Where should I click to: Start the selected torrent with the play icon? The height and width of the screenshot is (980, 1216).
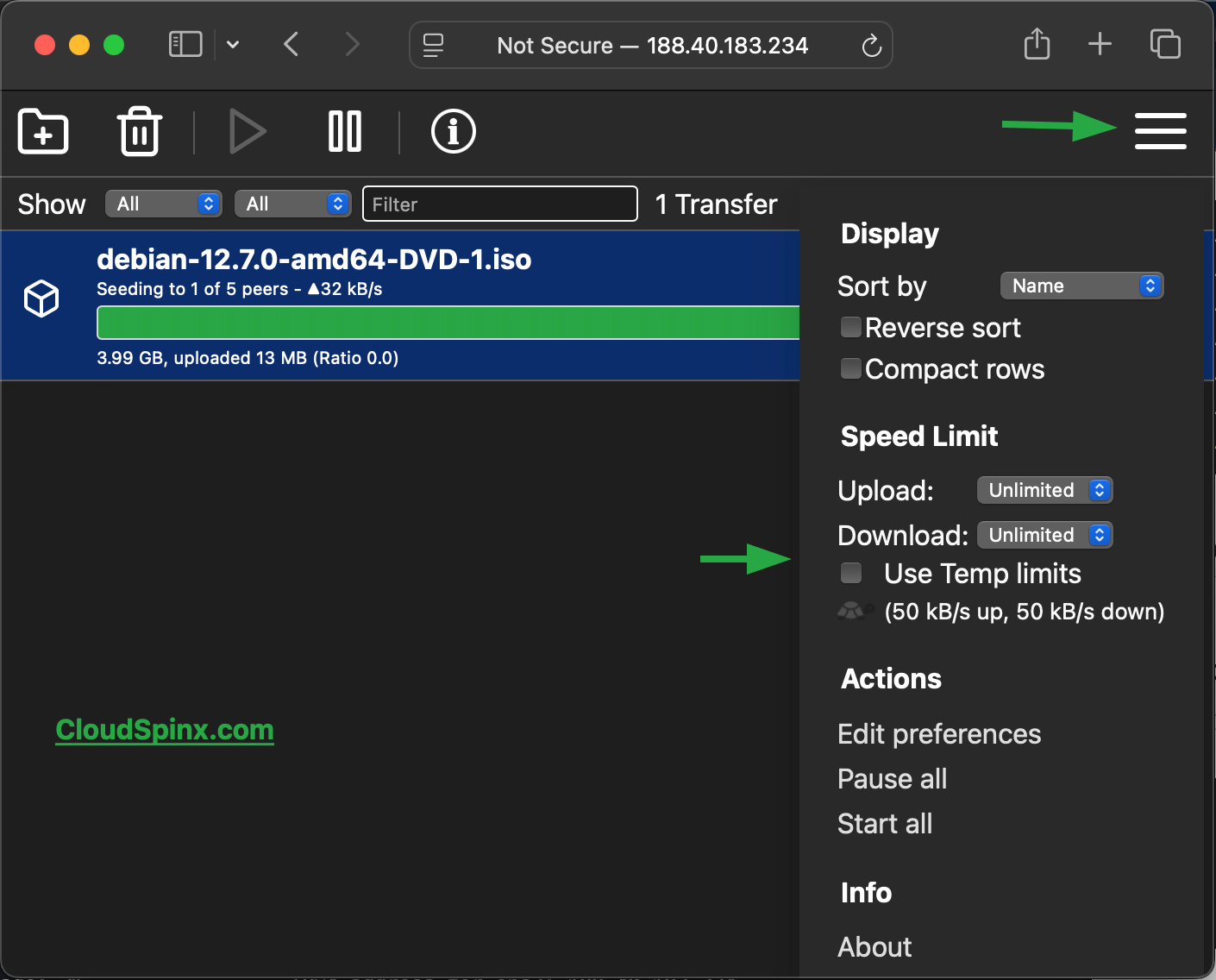click(x=248, y=131)
